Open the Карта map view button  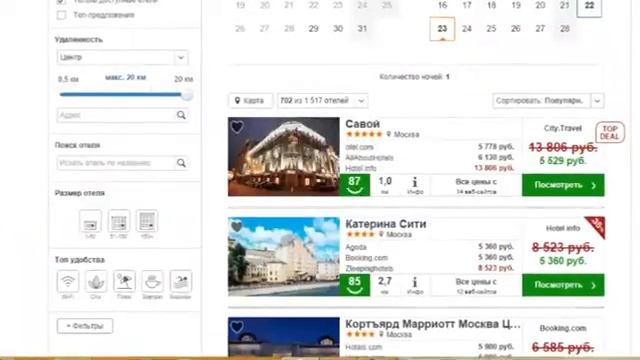[x=250, y=100]
